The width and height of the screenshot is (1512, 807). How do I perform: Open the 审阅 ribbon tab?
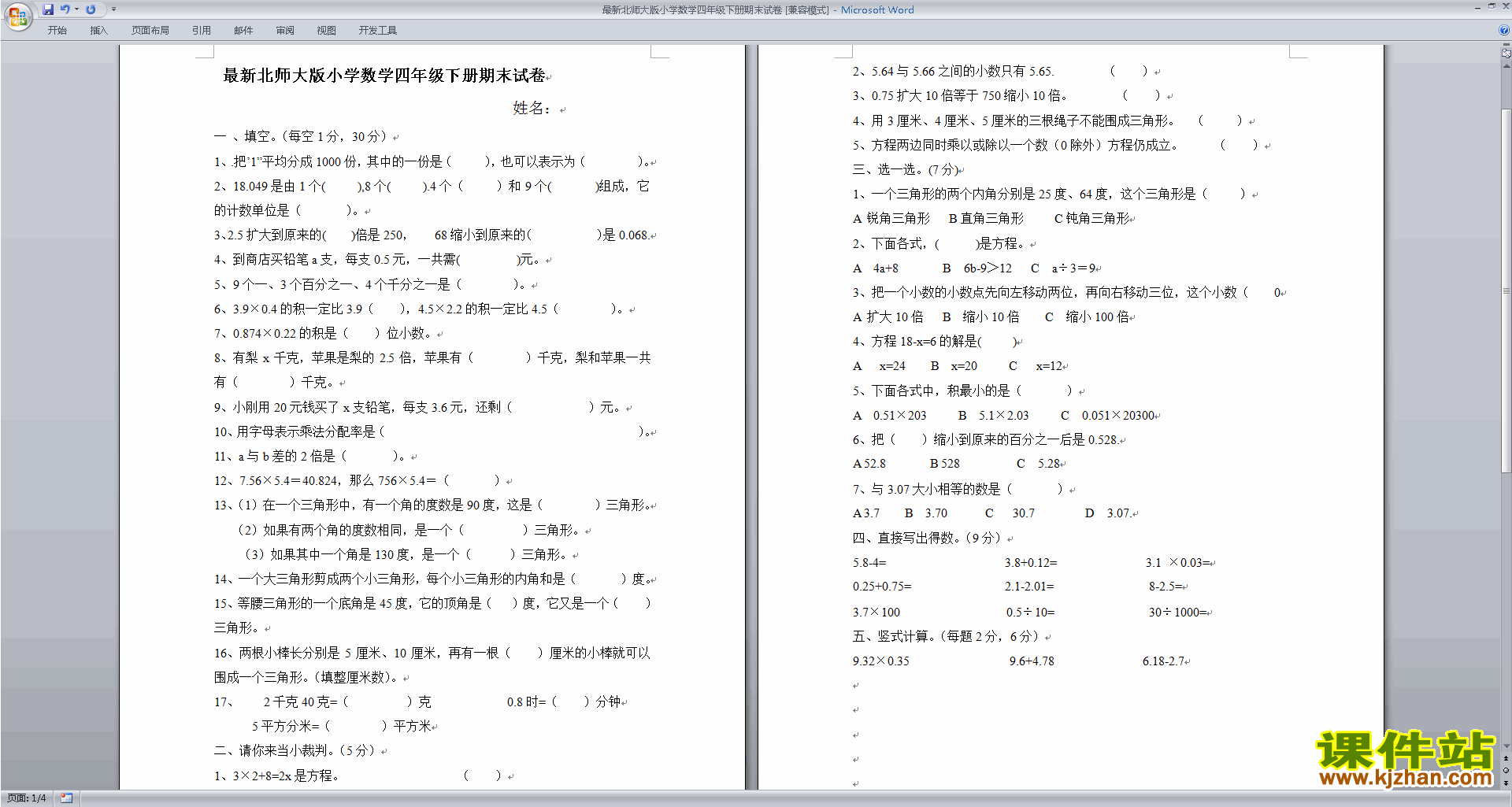coord(285,30)
